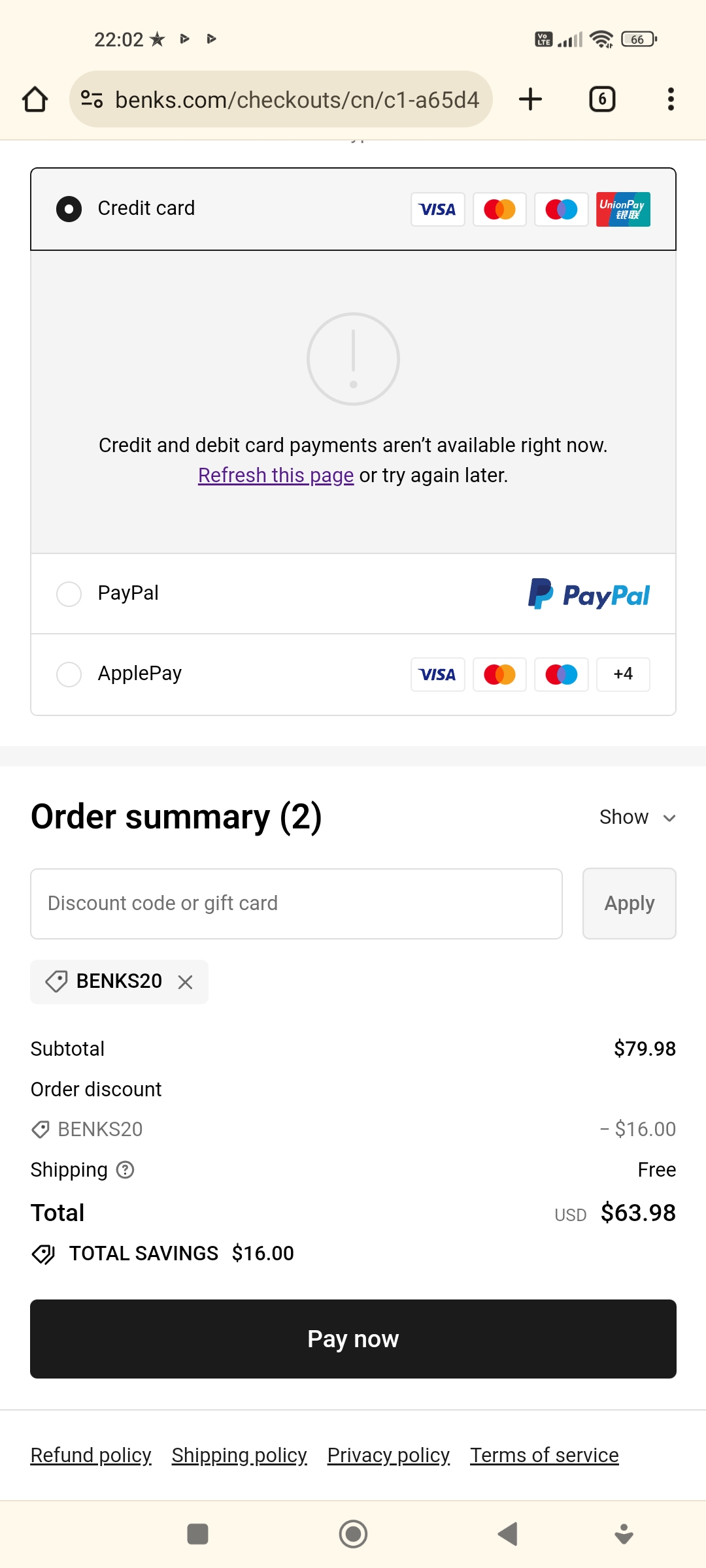Expand the +4 more card types
Screen dimensions: 706x1568
tap(623, 674)
